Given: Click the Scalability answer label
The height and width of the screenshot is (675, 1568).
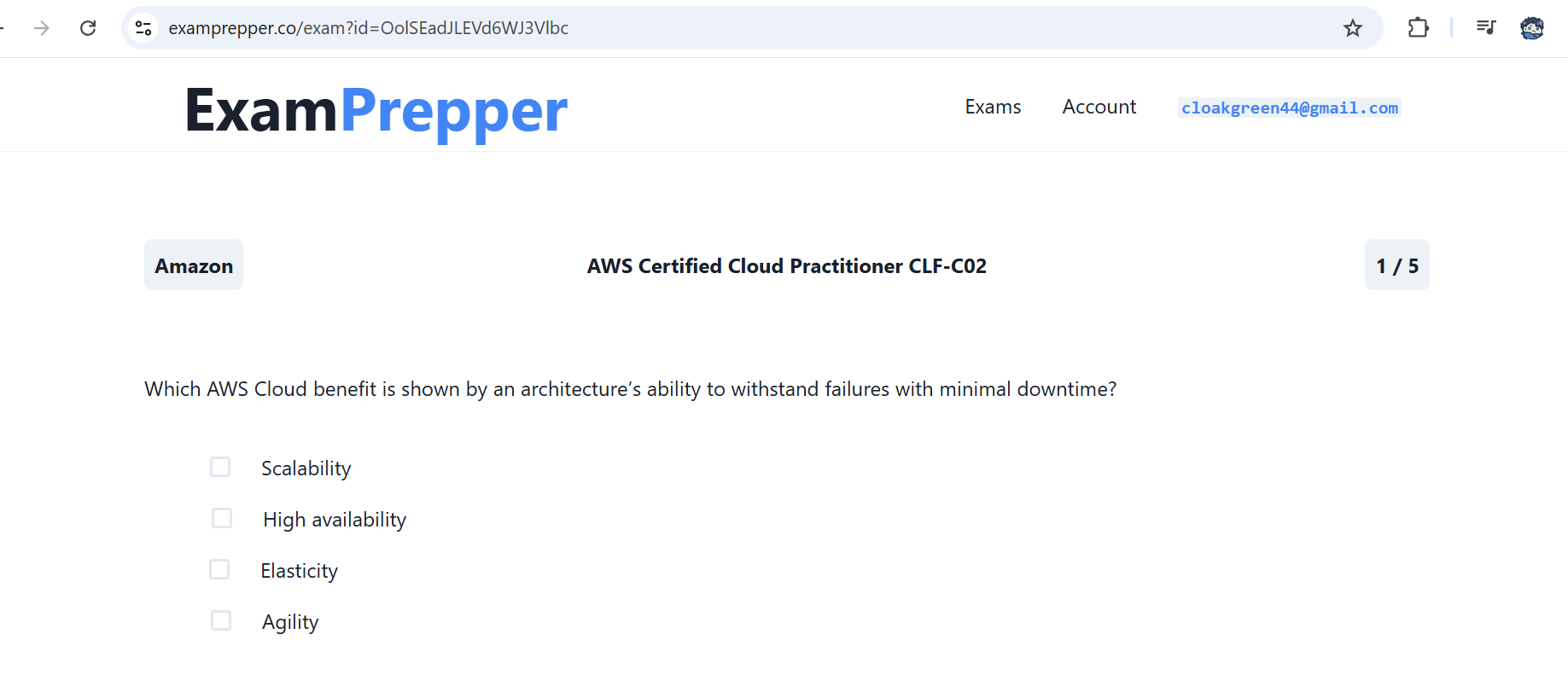Looking at the screenshot, I should pos(306,468).
